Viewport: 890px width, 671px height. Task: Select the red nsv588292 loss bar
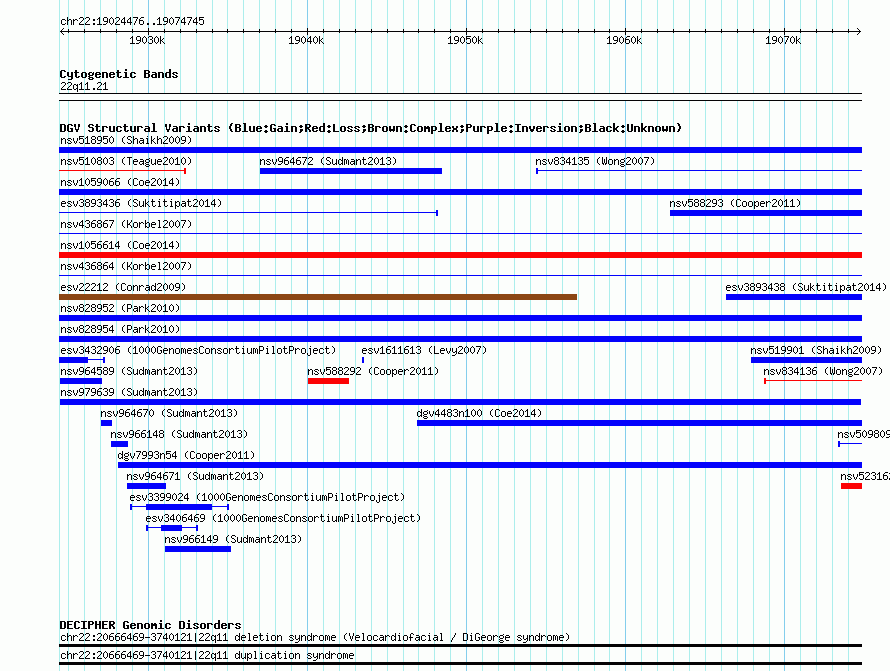(x=328, y=381)
